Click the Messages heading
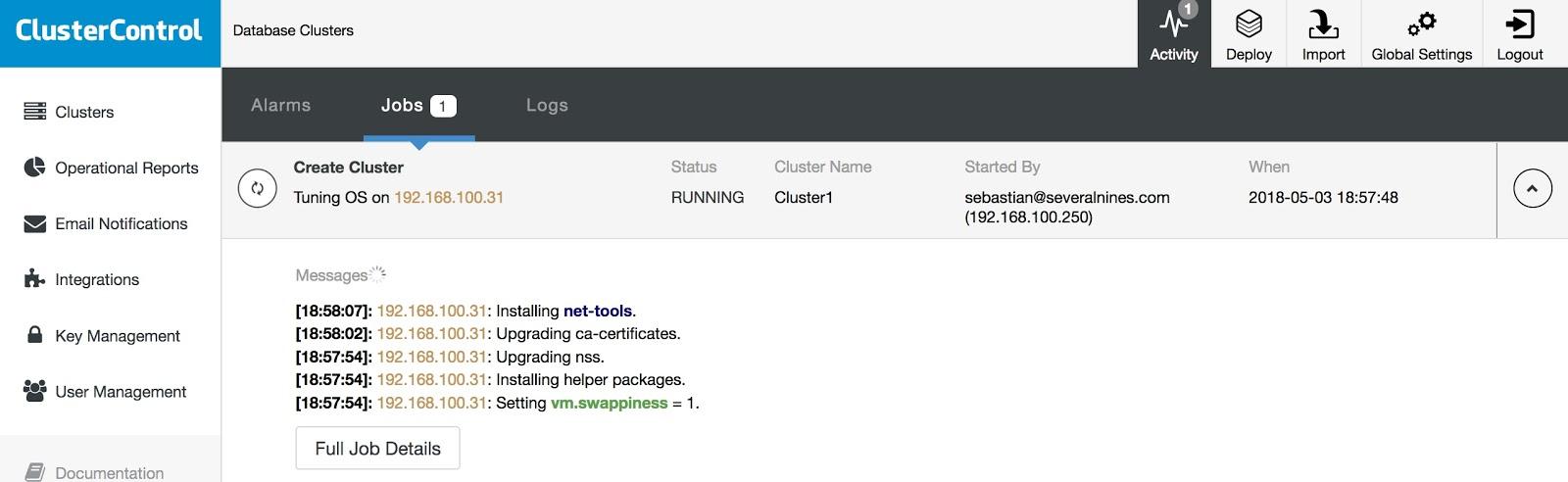Image resolution: width=1568 pixels, height=482 pixels. tap(331, 275)
